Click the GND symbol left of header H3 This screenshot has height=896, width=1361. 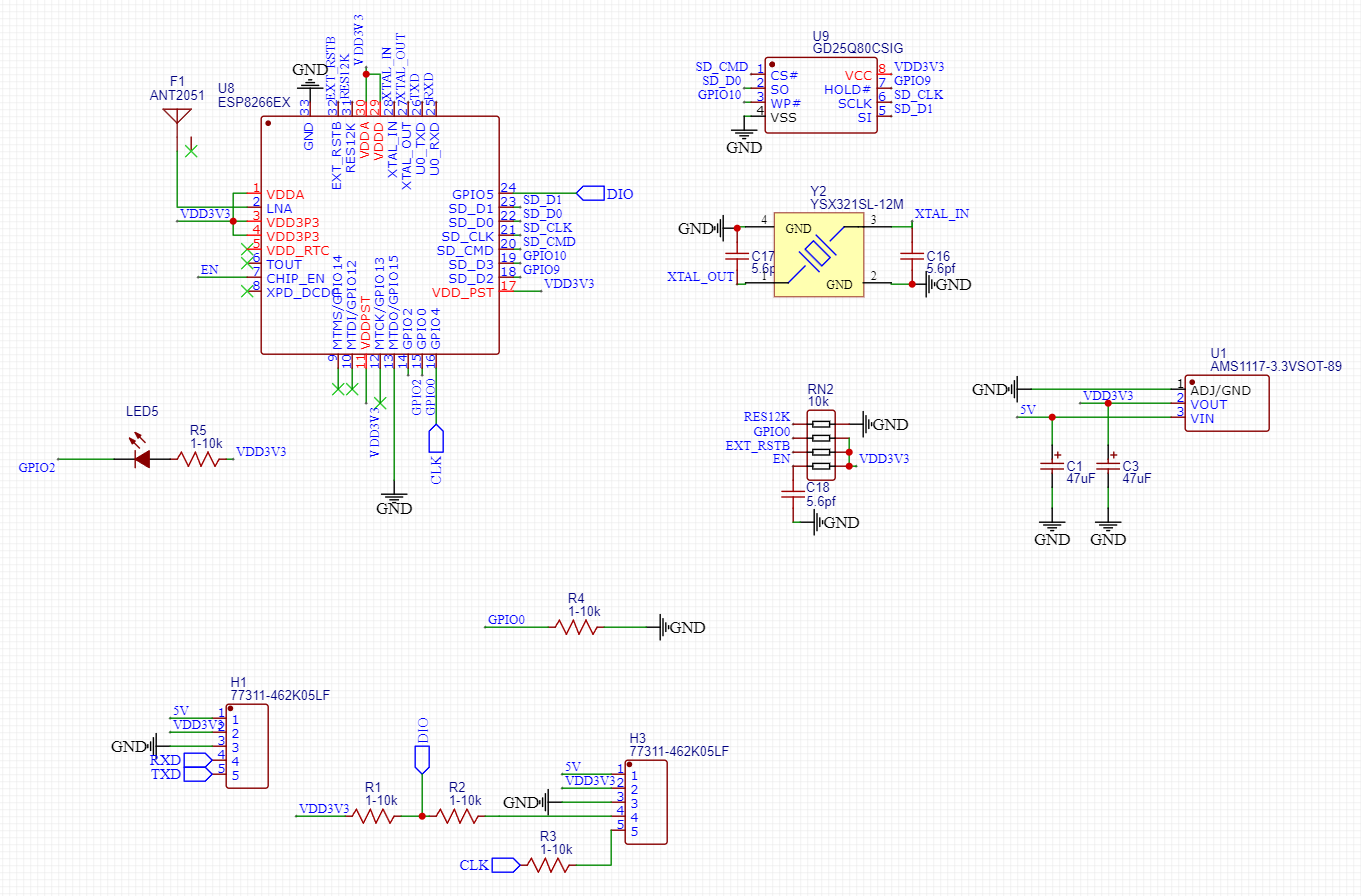pyautogui.click(x=526, y=802)
